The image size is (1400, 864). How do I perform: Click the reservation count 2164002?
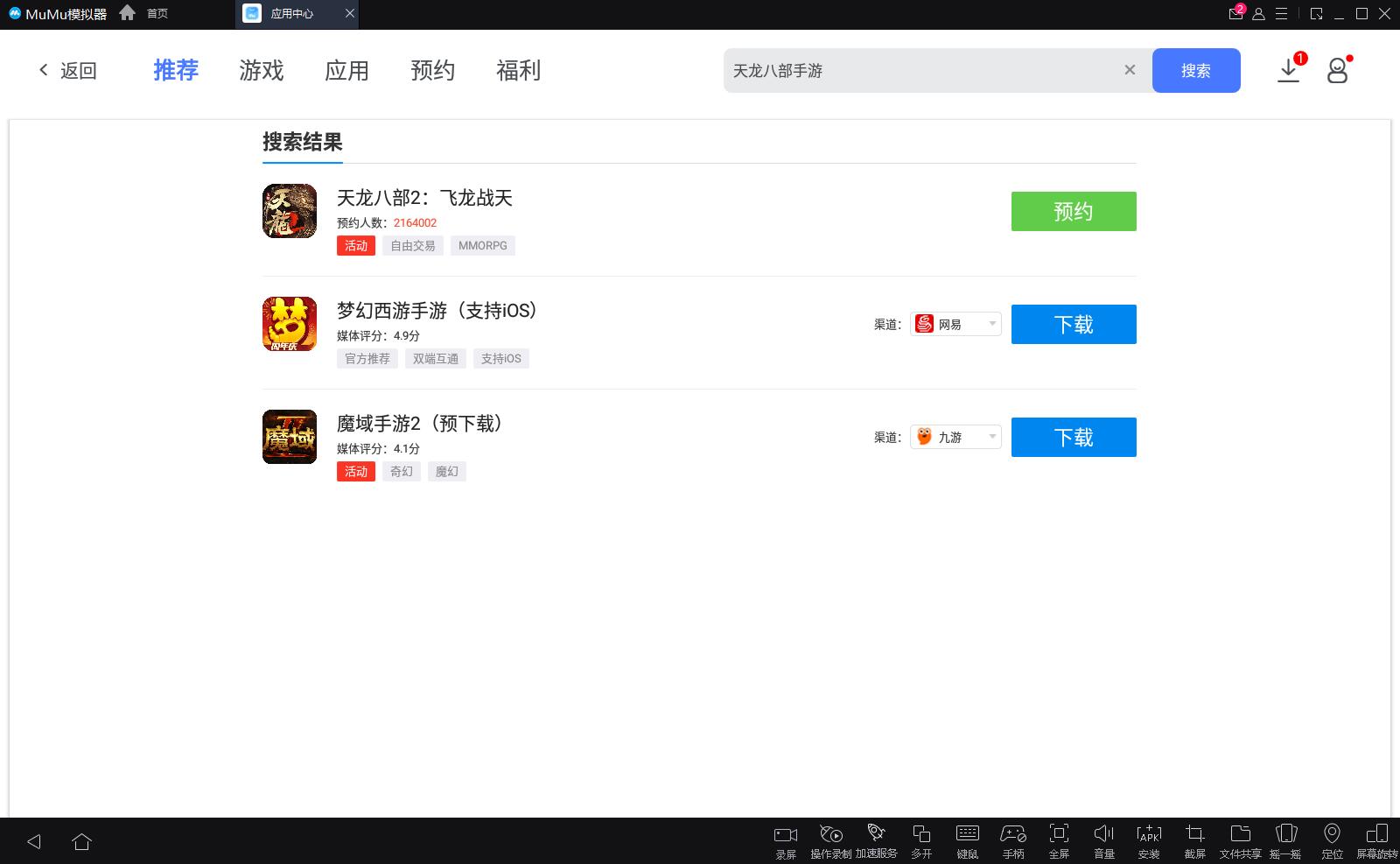point(415,223)
